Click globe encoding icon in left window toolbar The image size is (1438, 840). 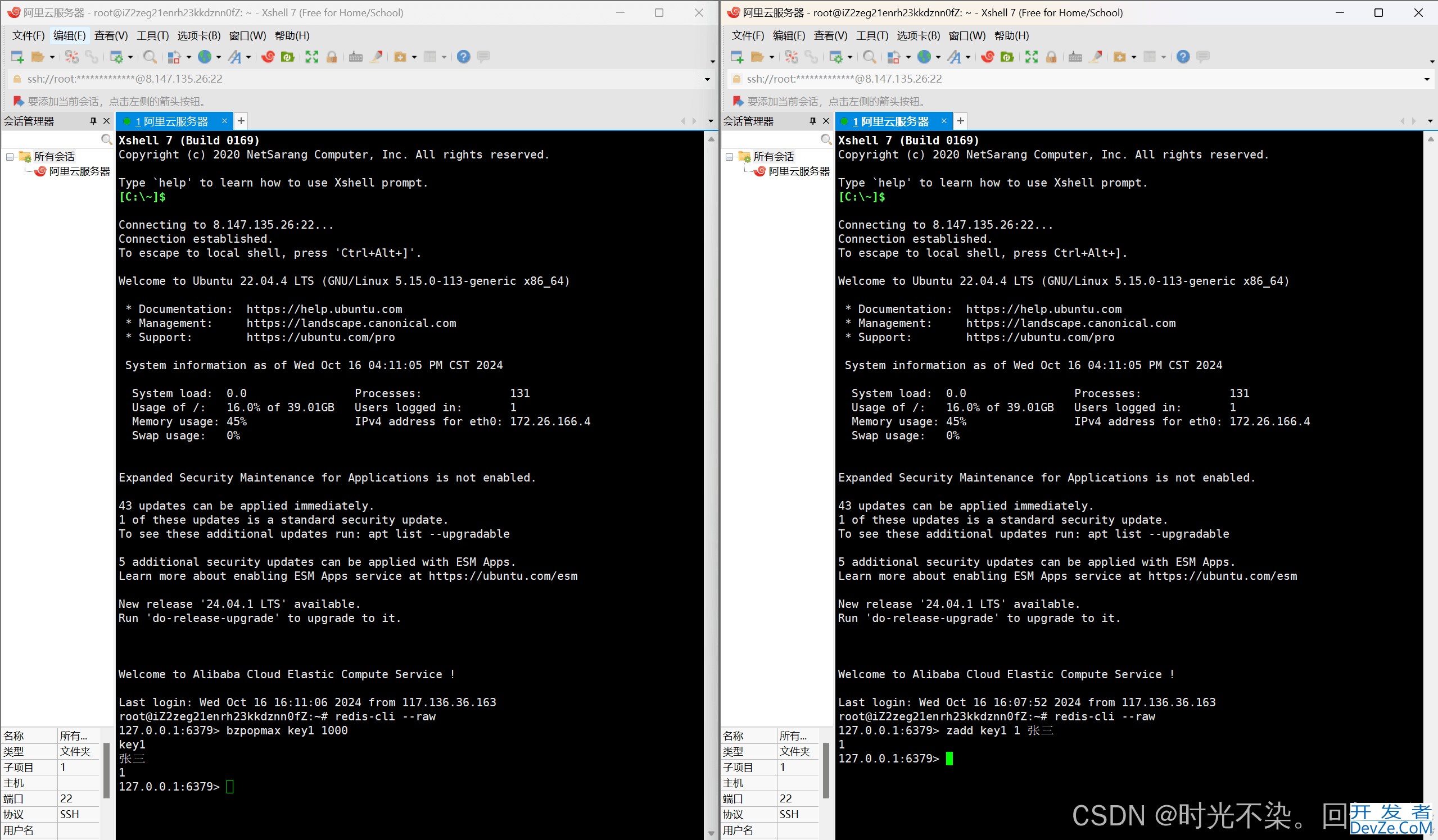[x=204, y=56]
